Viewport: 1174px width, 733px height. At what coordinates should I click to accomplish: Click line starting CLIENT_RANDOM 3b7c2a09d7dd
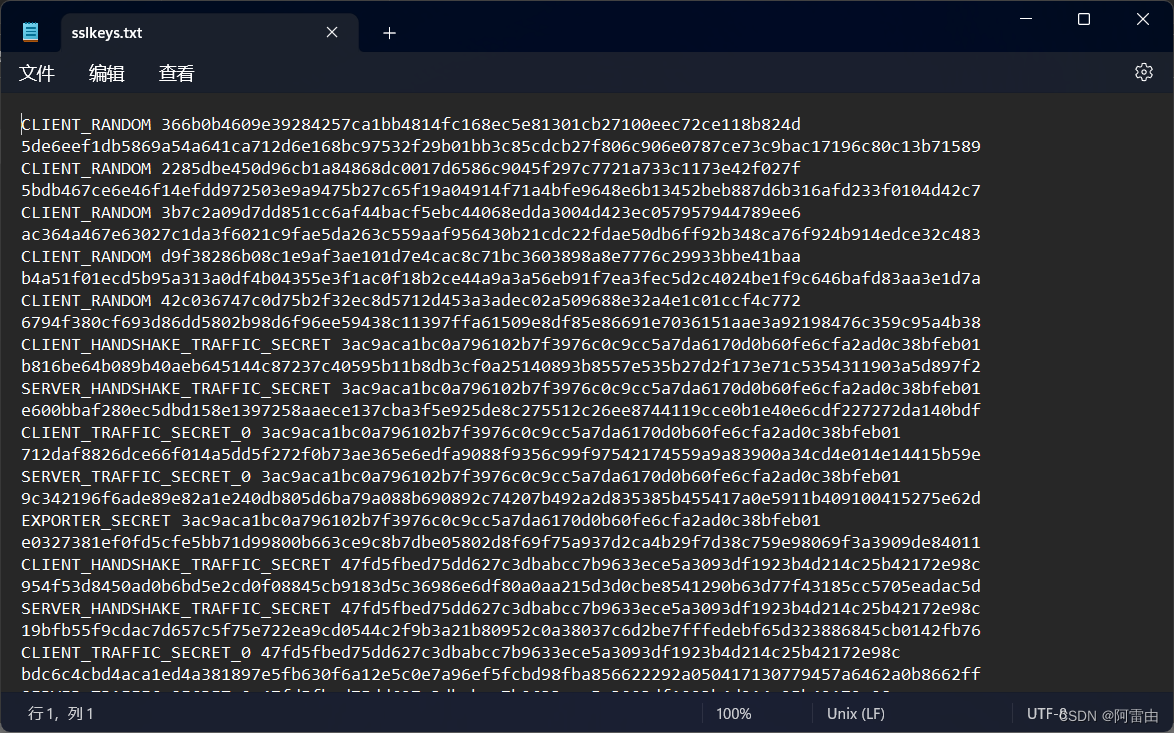410,213
